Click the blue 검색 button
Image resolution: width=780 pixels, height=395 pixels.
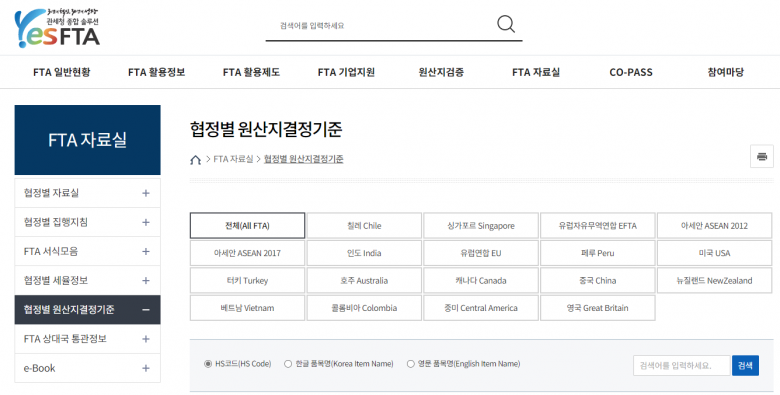pos(745,366)
